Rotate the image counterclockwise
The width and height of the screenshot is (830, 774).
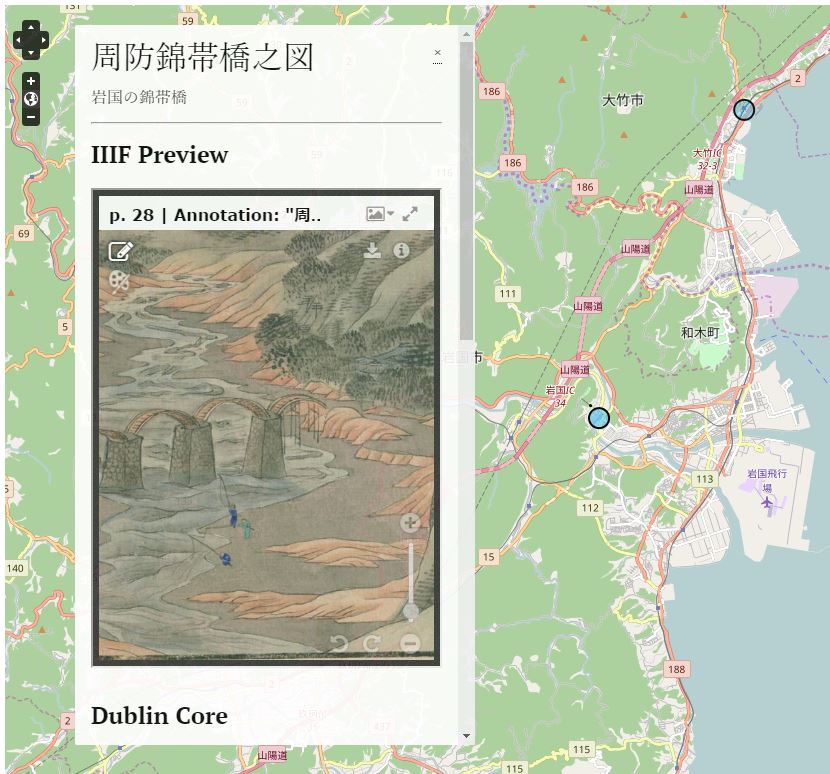[x=339, y=643]
